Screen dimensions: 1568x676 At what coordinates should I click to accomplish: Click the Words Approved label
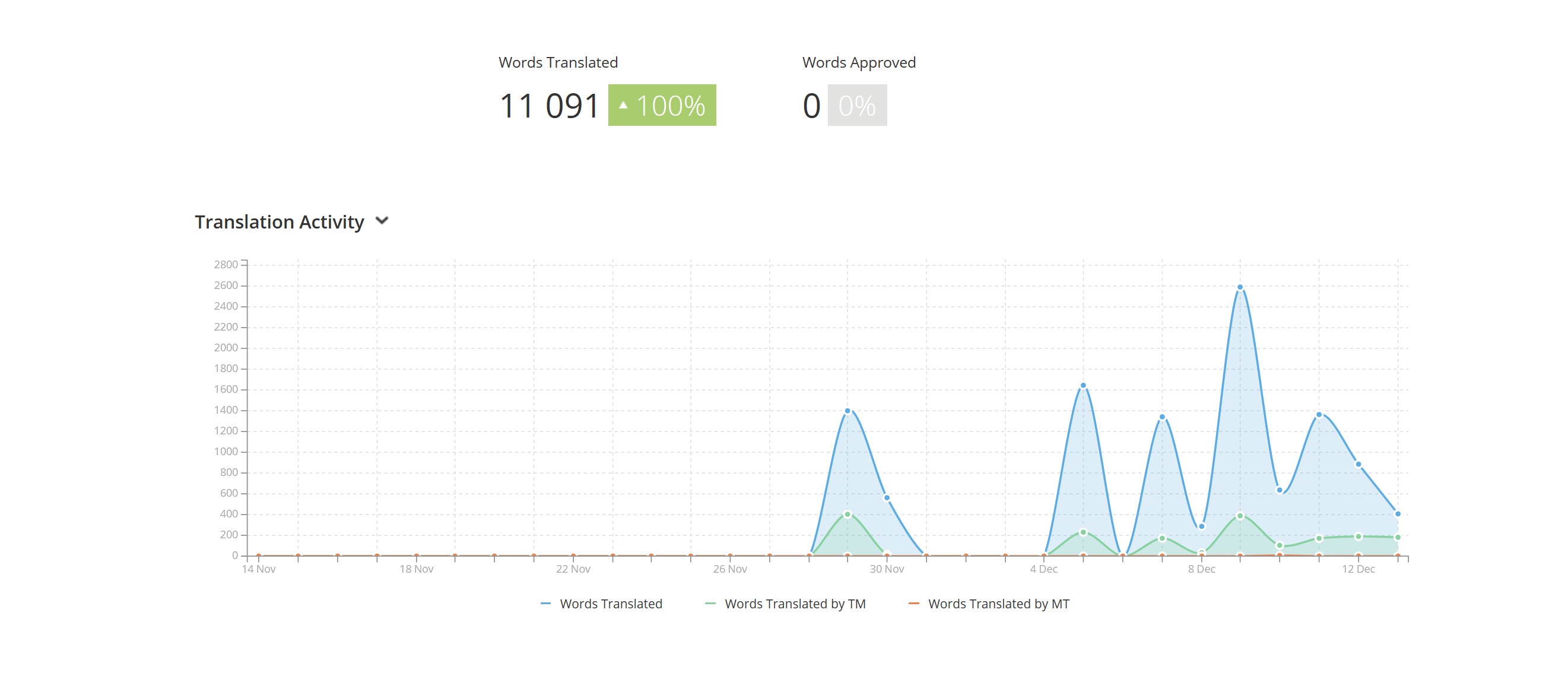click(858, 63)
